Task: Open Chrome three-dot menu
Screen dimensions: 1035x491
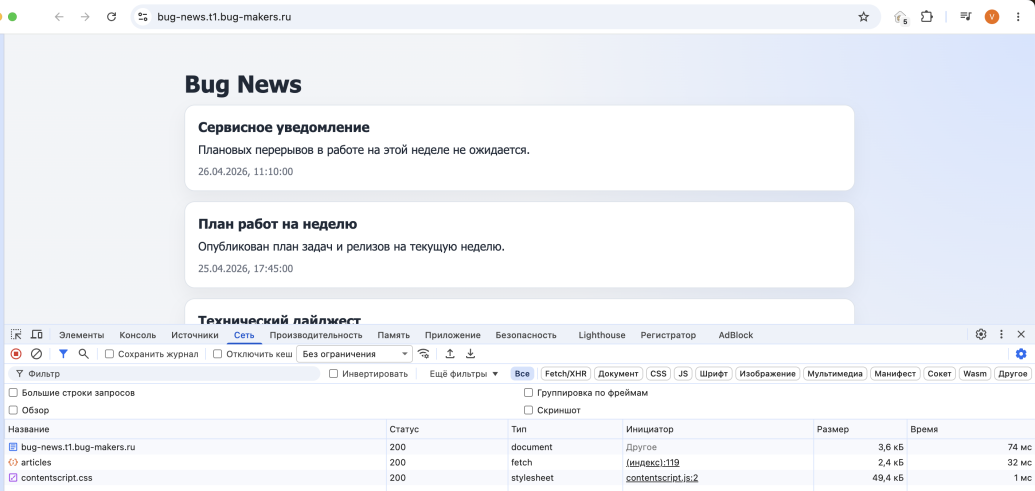Action: [x=1017, y=17]
